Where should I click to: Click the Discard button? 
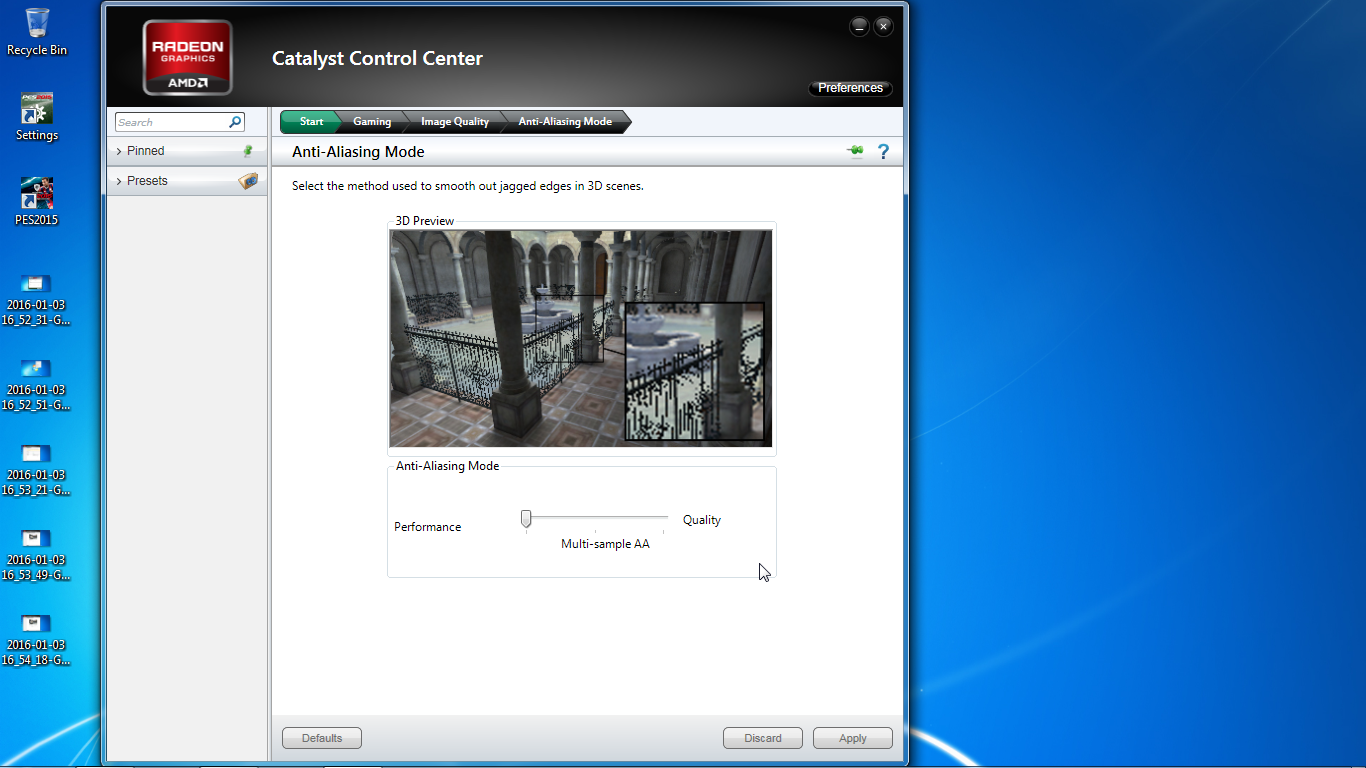763,738
